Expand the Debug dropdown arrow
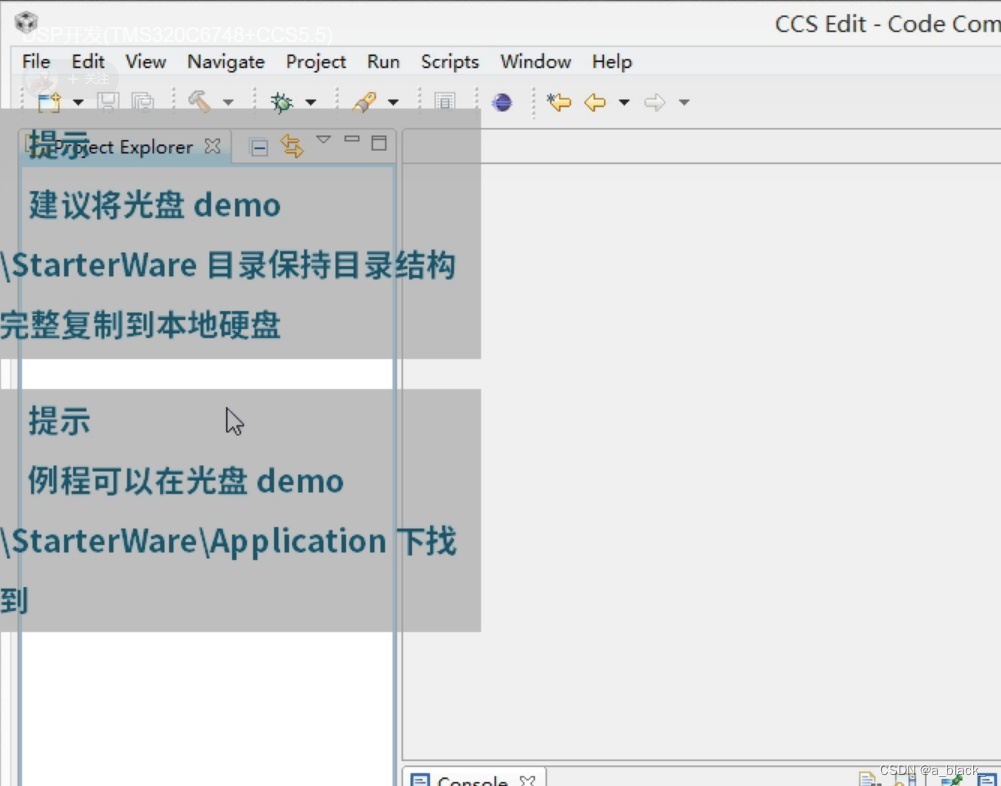 pos(310,102)
